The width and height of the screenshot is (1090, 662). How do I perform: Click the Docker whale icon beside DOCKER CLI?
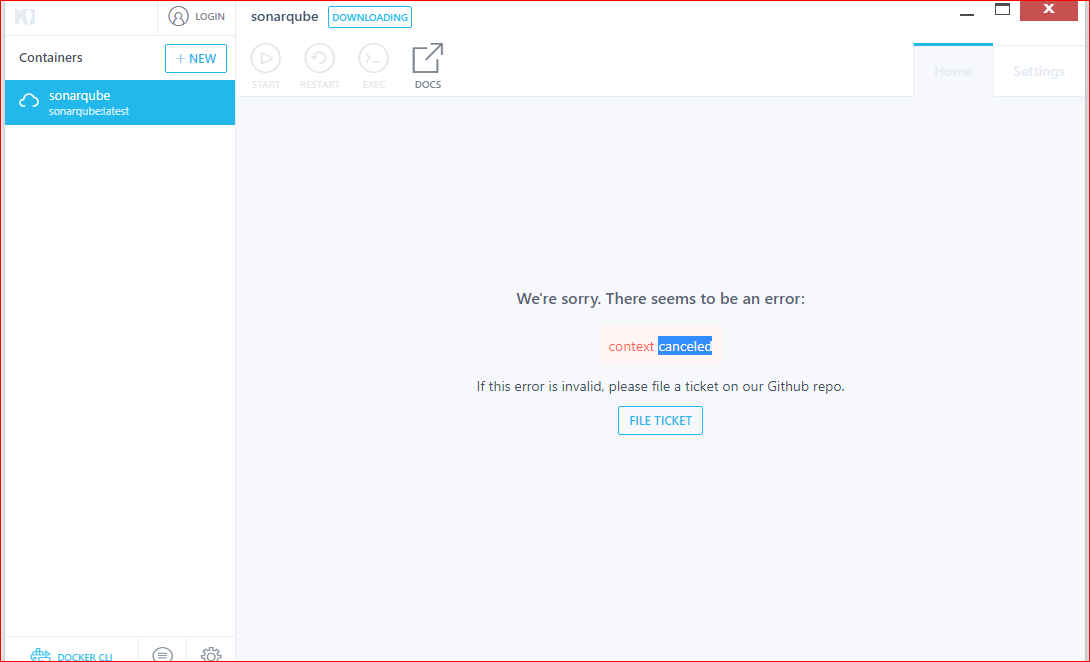click(x=40, y=653)
